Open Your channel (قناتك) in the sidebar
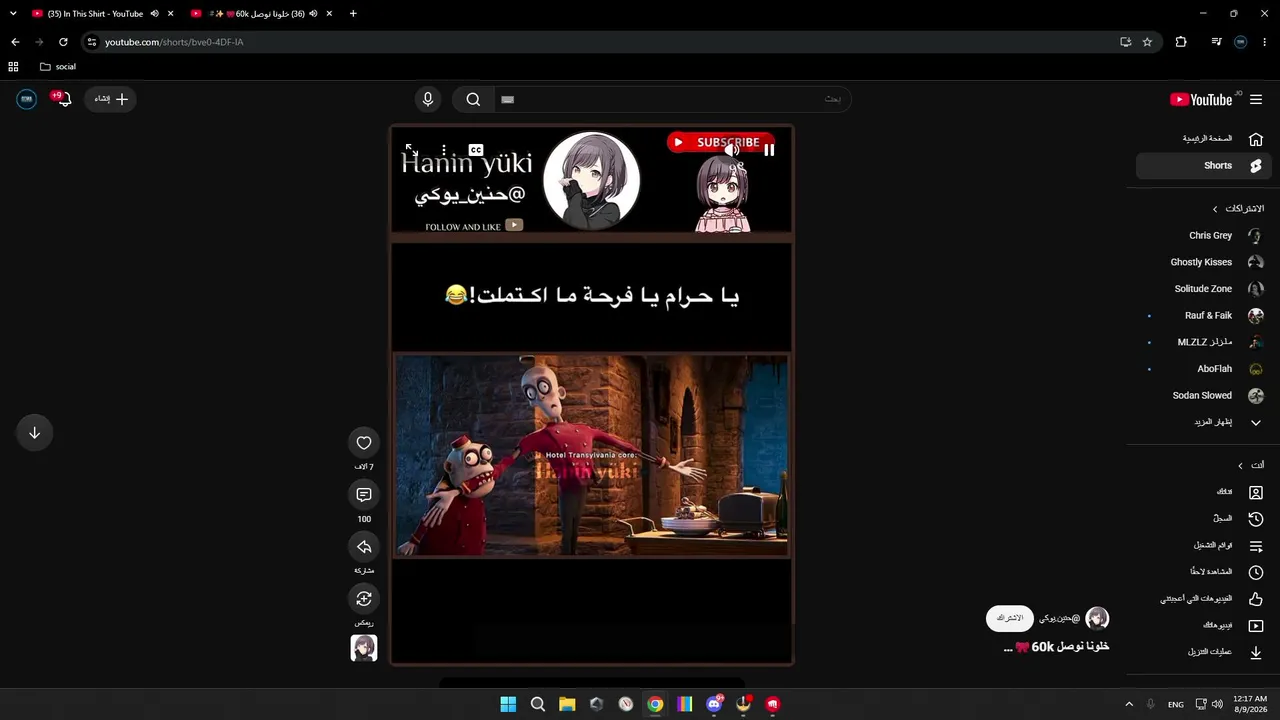The height and width of the screenshot is (720, 1280). [1203, 493]
